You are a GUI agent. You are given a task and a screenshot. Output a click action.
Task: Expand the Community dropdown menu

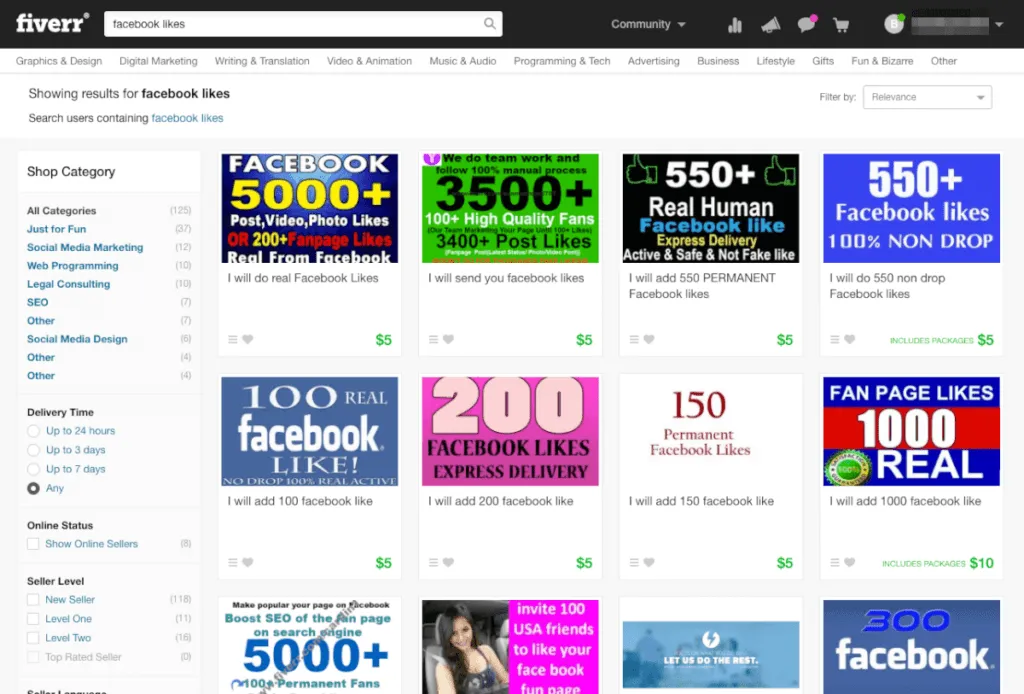point(648,24)
